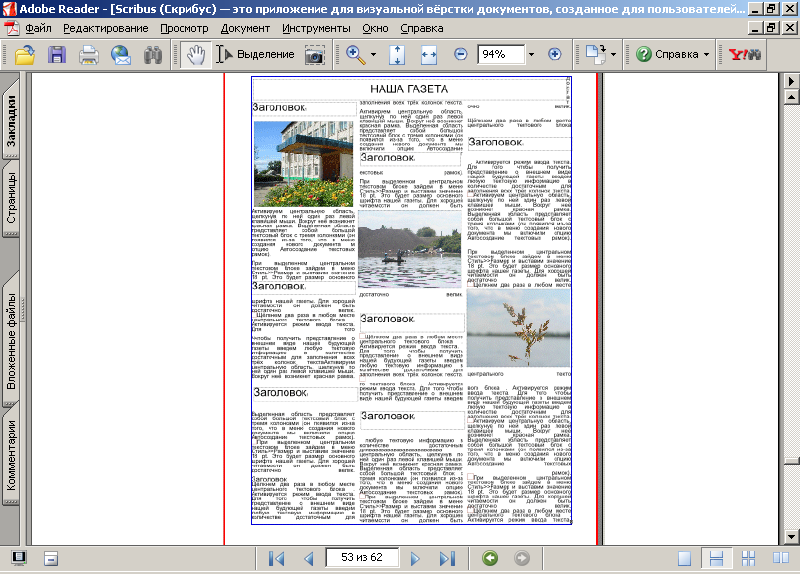The width and height of the screenshot is (800, 574).
Task: Expand the rotate view dropdown arrow
Action: [613, 54]
